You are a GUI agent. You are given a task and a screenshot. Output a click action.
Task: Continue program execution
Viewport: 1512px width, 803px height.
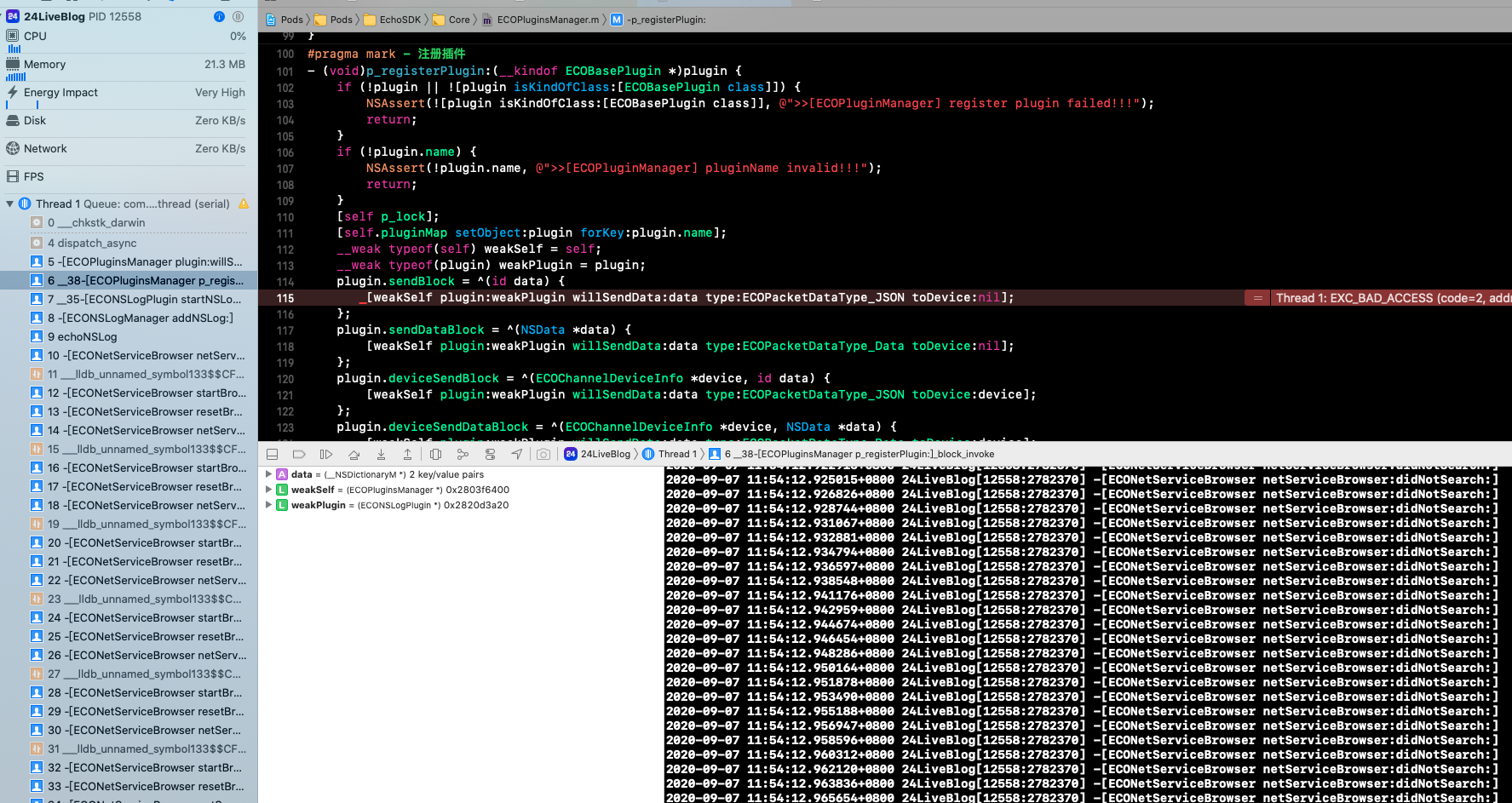(326, 455)
